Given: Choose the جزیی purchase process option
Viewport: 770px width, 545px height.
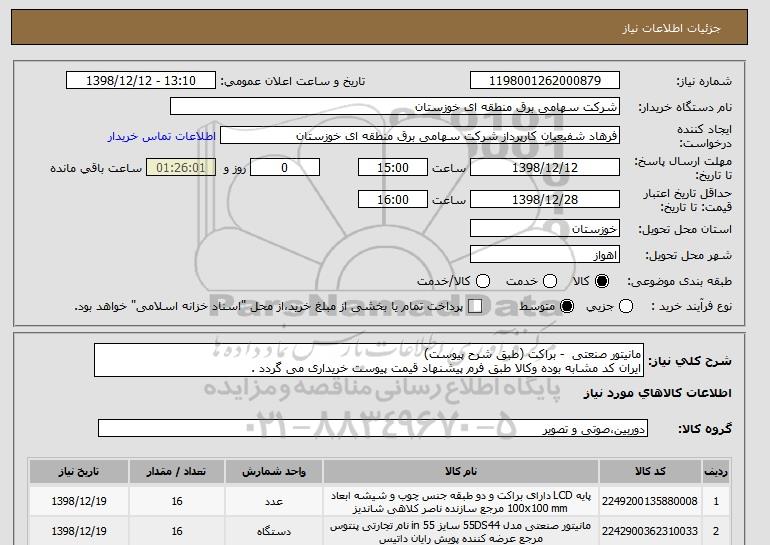Looking at the screenshot, I should pos(626,306).
